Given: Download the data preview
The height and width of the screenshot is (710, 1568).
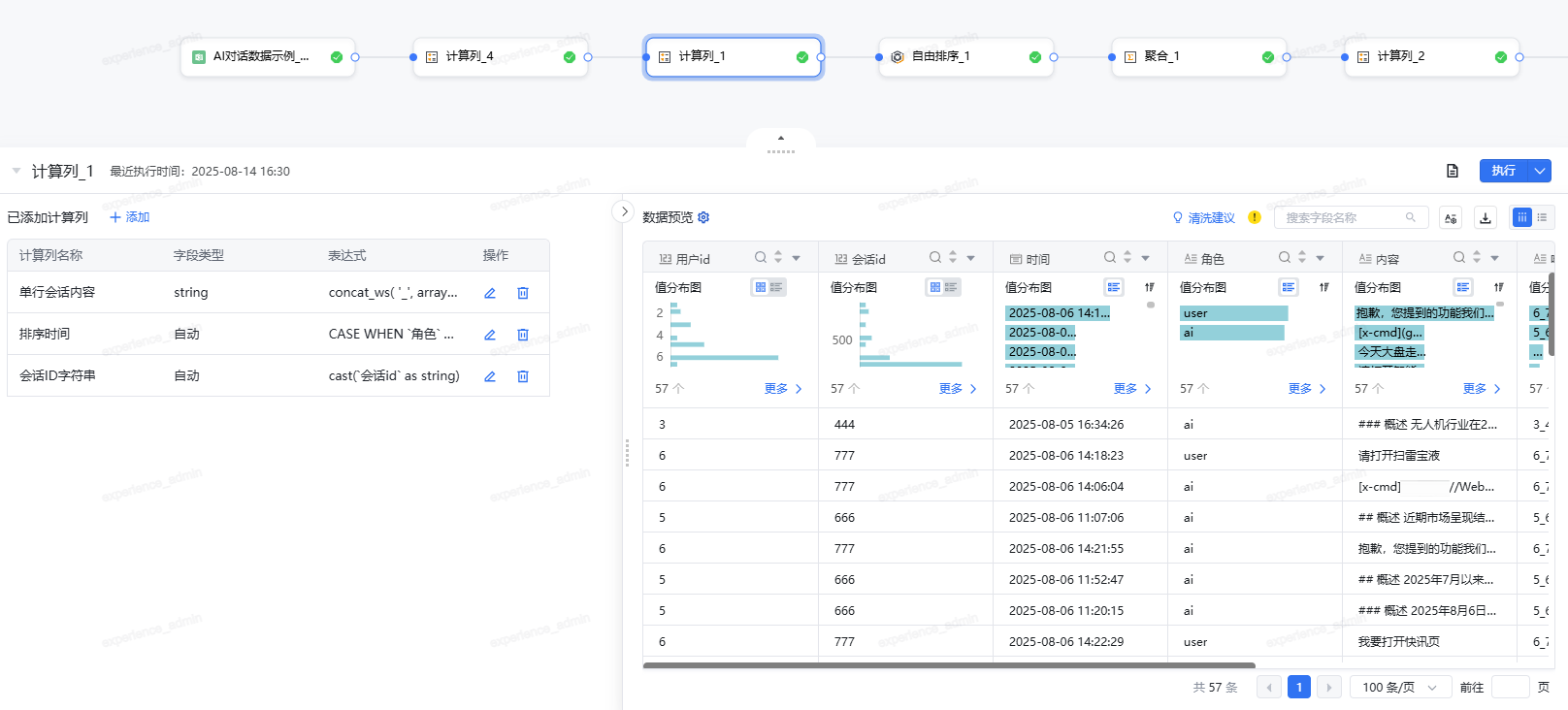Looking at the screenshot, I should 1486,218.
